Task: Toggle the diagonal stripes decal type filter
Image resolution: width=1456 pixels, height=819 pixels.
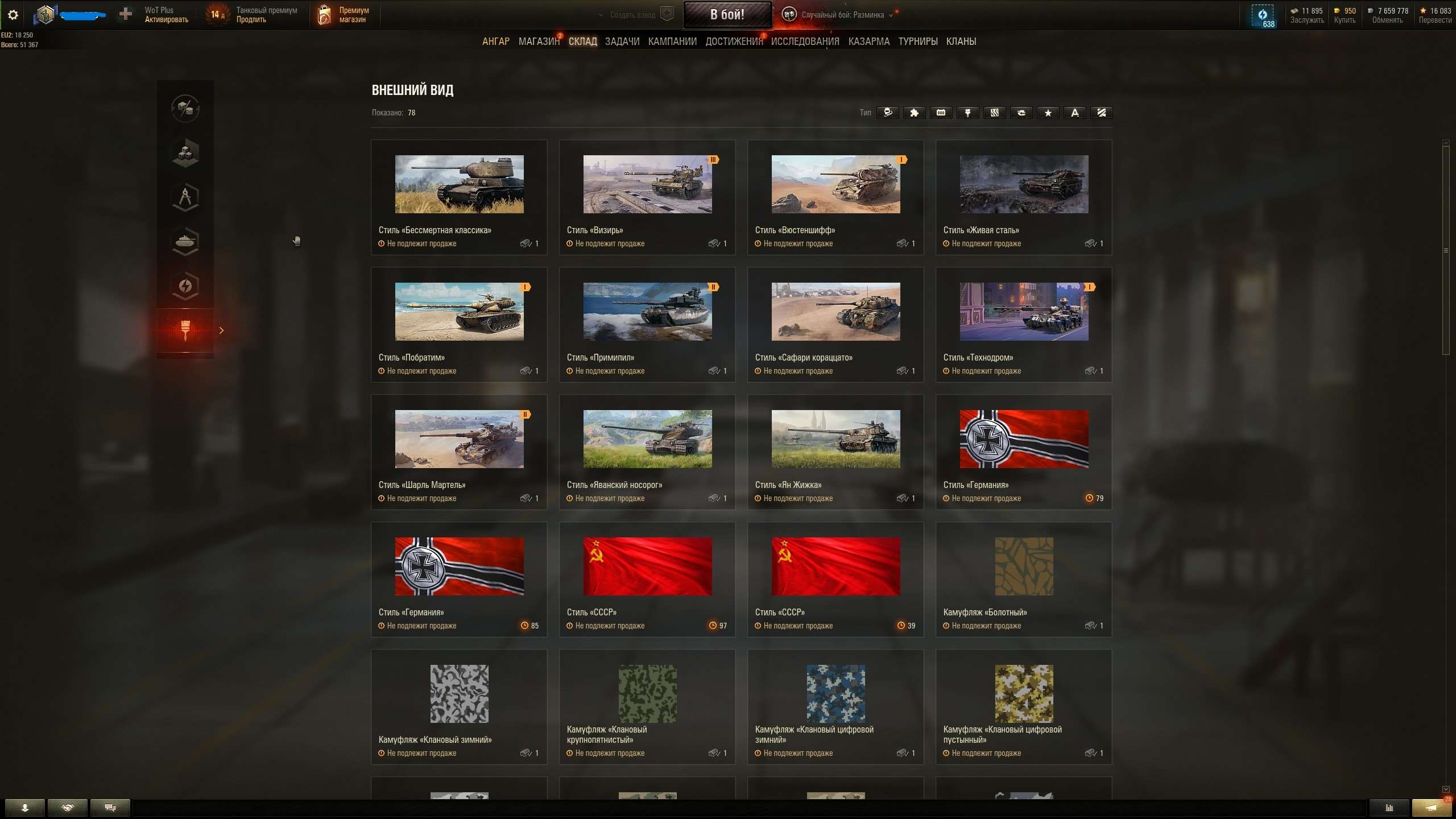Action: pyautogui.click(x=1101, y=113)
